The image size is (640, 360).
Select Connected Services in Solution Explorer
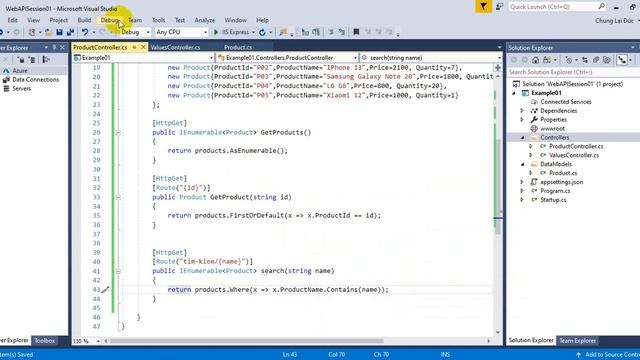coord(566,102)
